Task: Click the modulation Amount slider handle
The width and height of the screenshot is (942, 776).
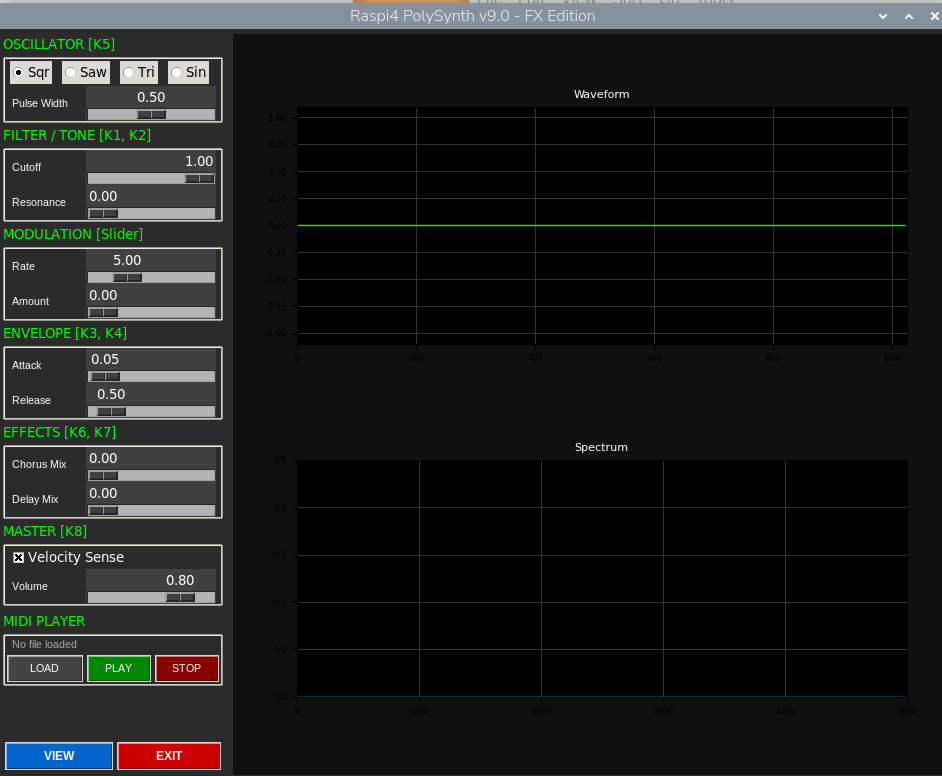Action: tap(103, 312)
